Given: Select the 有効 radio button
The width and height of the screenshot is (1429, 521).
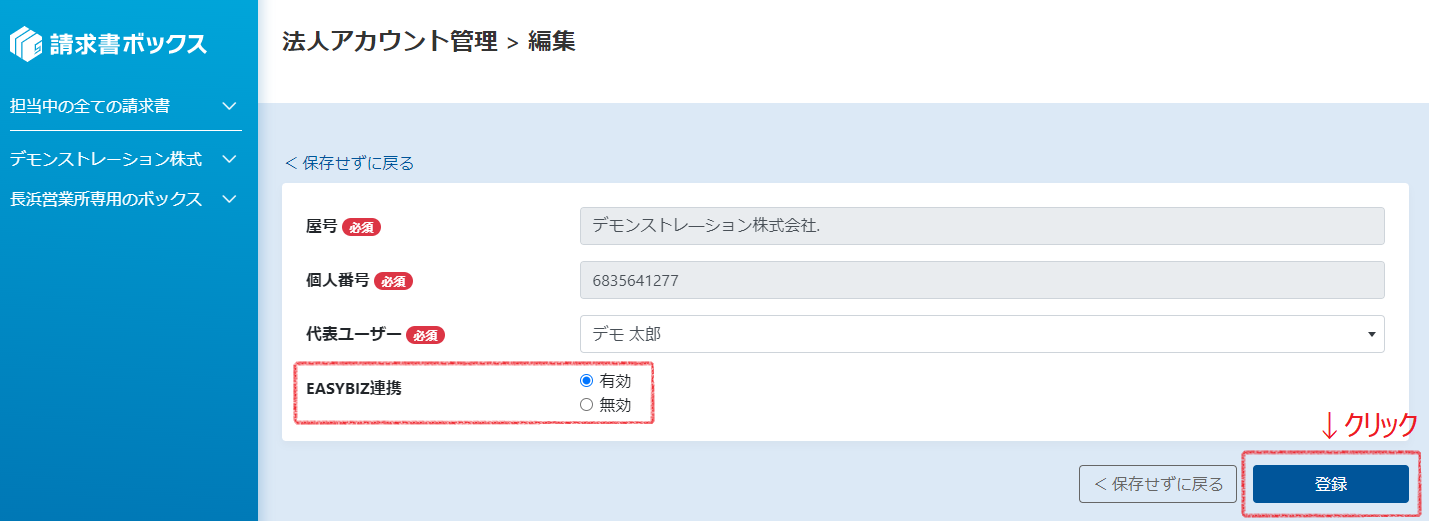Looking at the screenshot, I should coord(587,381).
